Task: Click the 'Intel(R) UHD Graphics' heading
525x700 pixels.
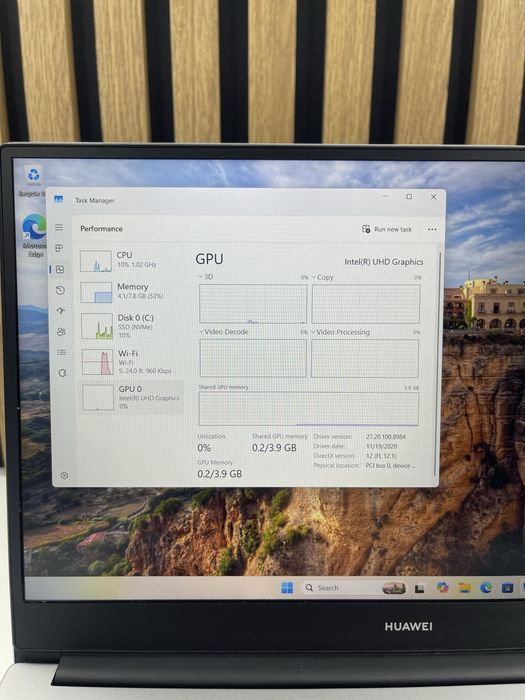Action: coord(384,262)
